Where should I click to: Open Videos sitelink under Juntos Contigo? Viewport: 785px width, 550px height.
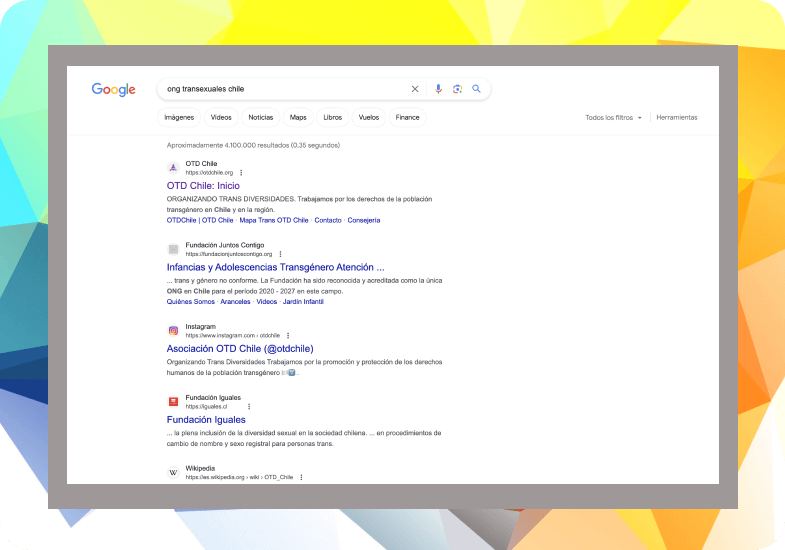pos(266,302)
